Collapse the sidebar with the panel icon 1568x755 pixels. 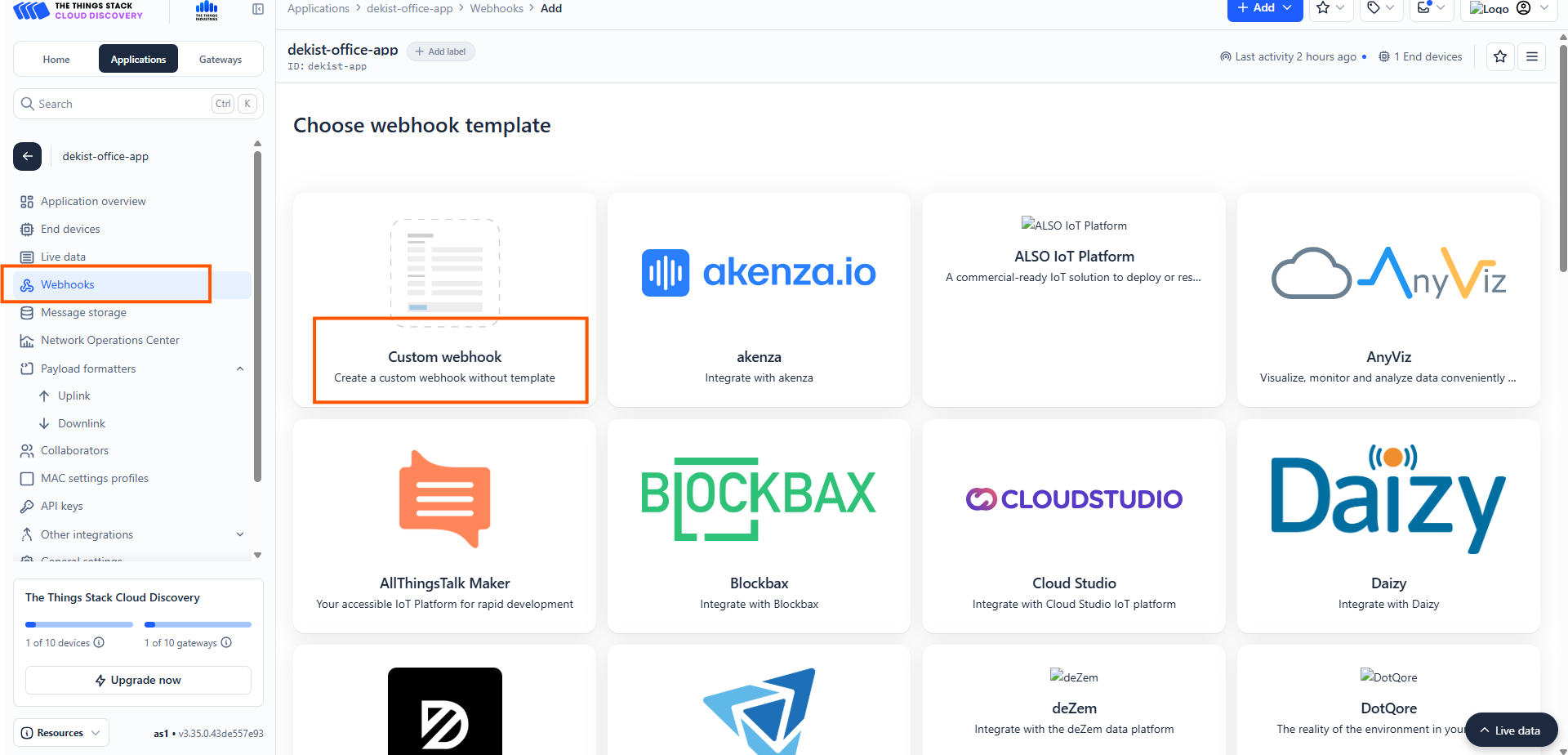pos(258,9)
